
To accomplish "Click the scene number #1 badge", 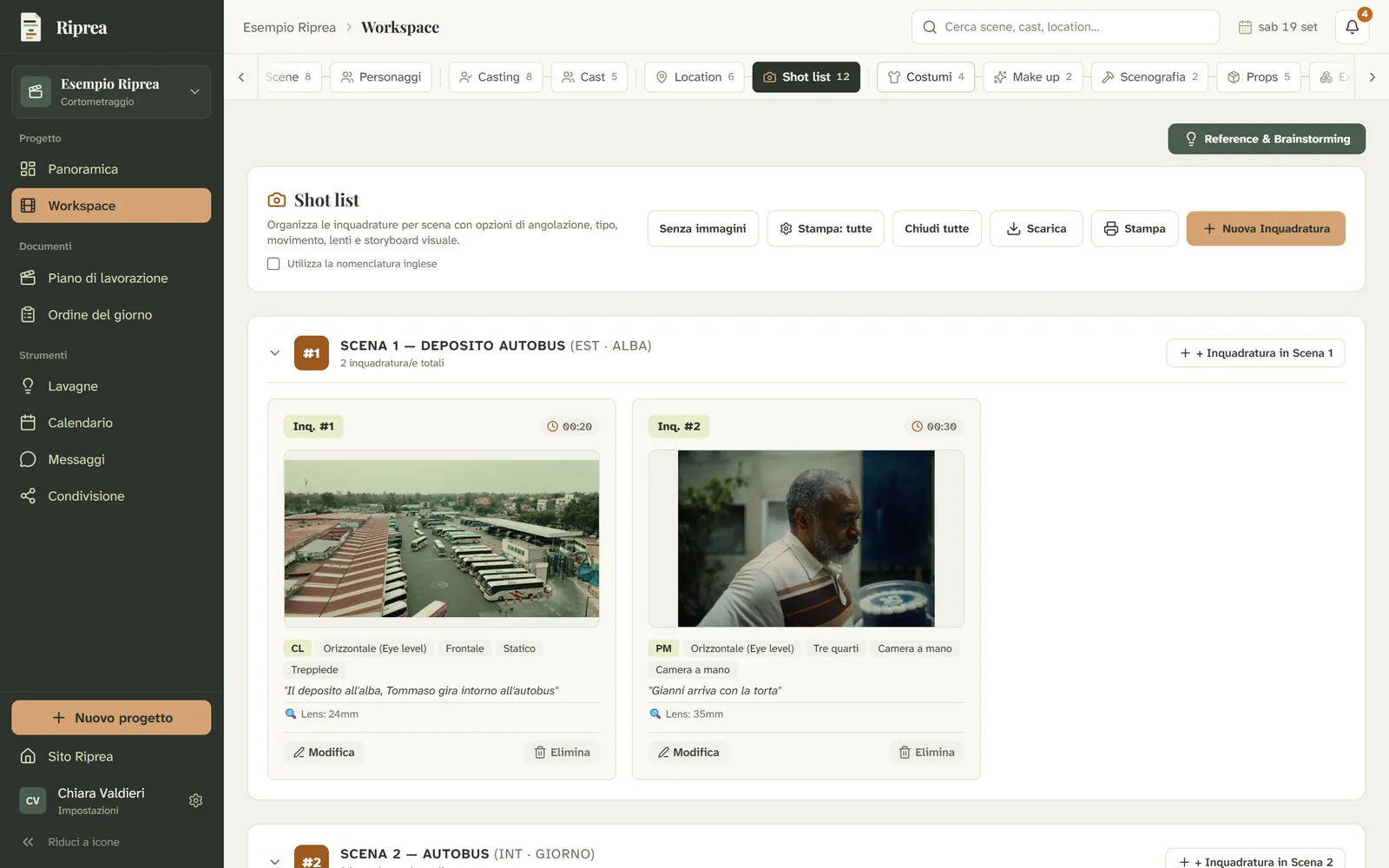I will point(312,353).
